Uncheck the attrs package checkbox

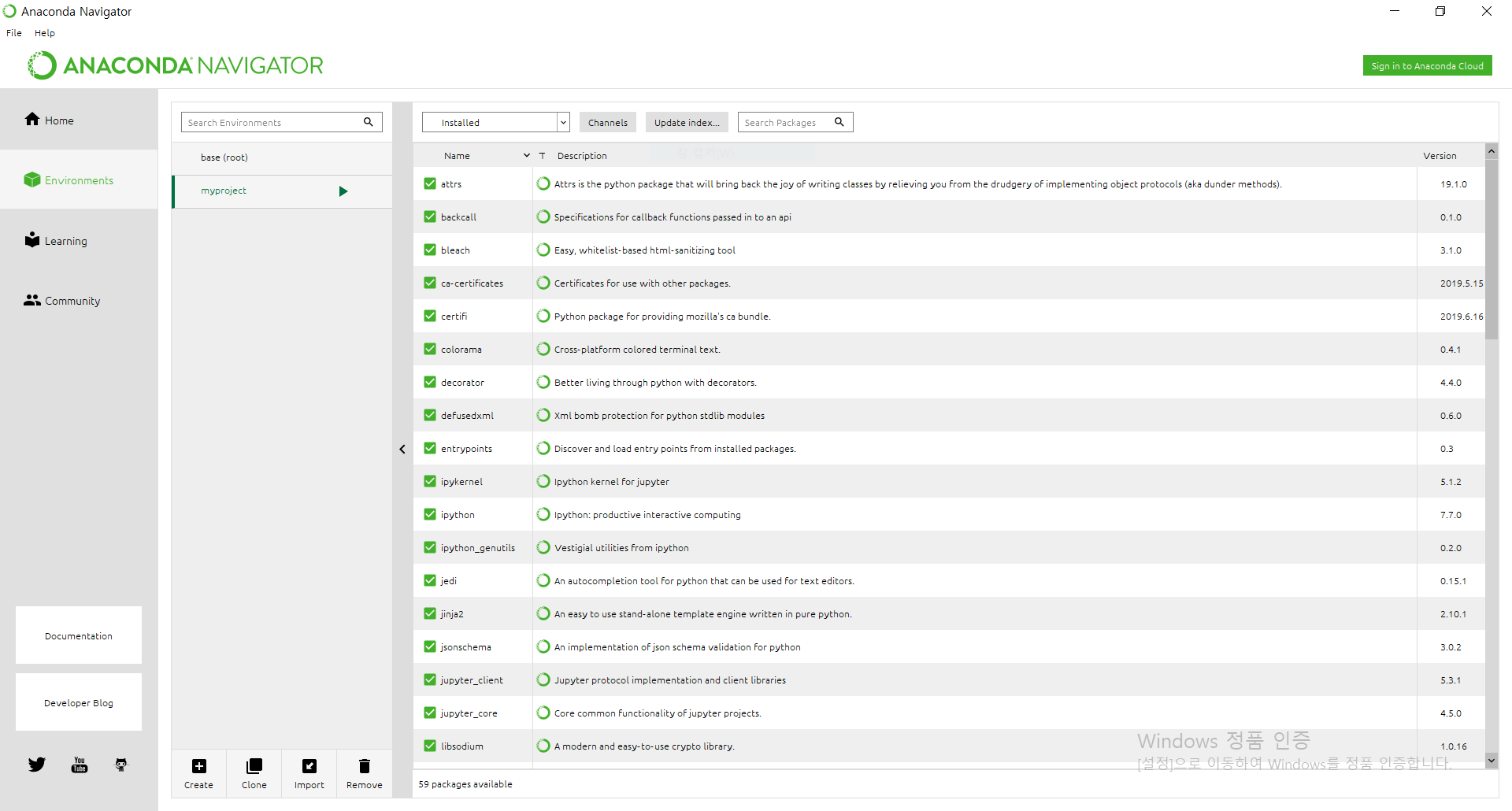[430, 183]
